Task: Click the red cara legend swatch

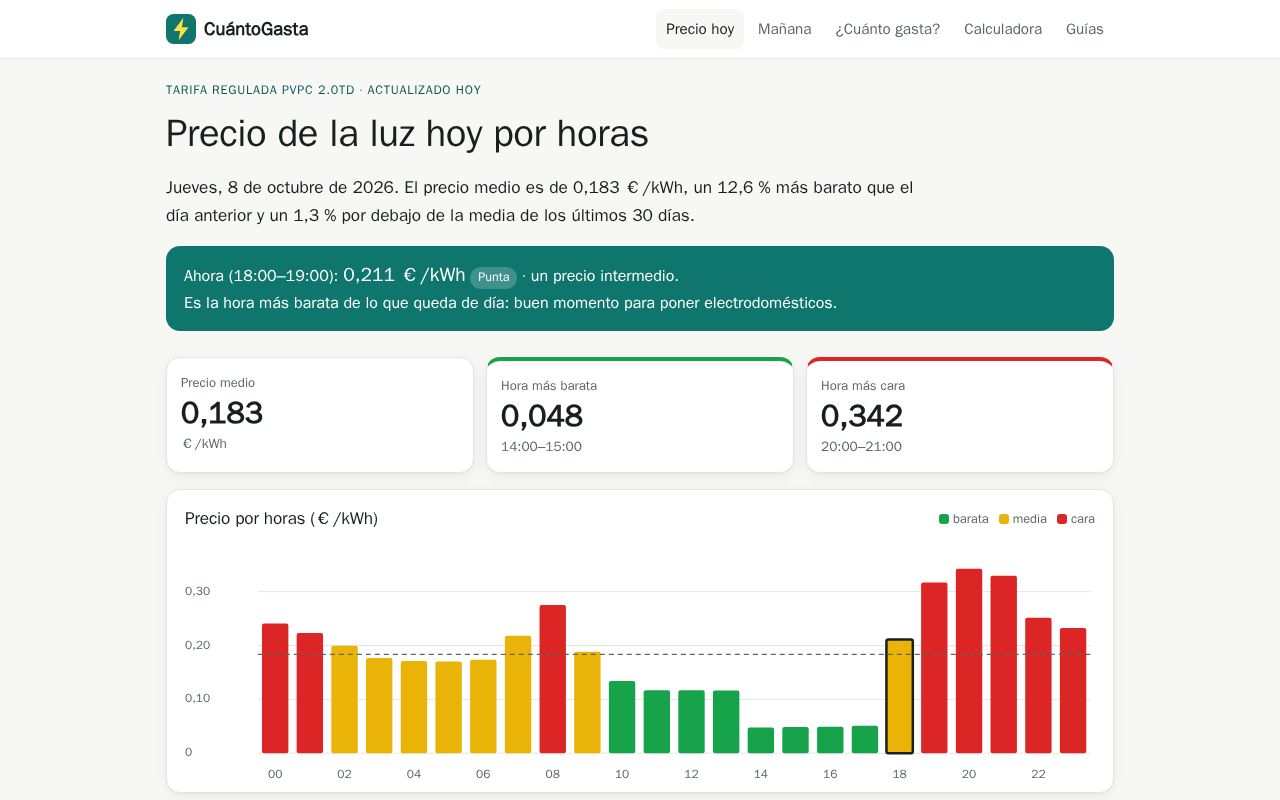Action: (x=1062, y=519)
